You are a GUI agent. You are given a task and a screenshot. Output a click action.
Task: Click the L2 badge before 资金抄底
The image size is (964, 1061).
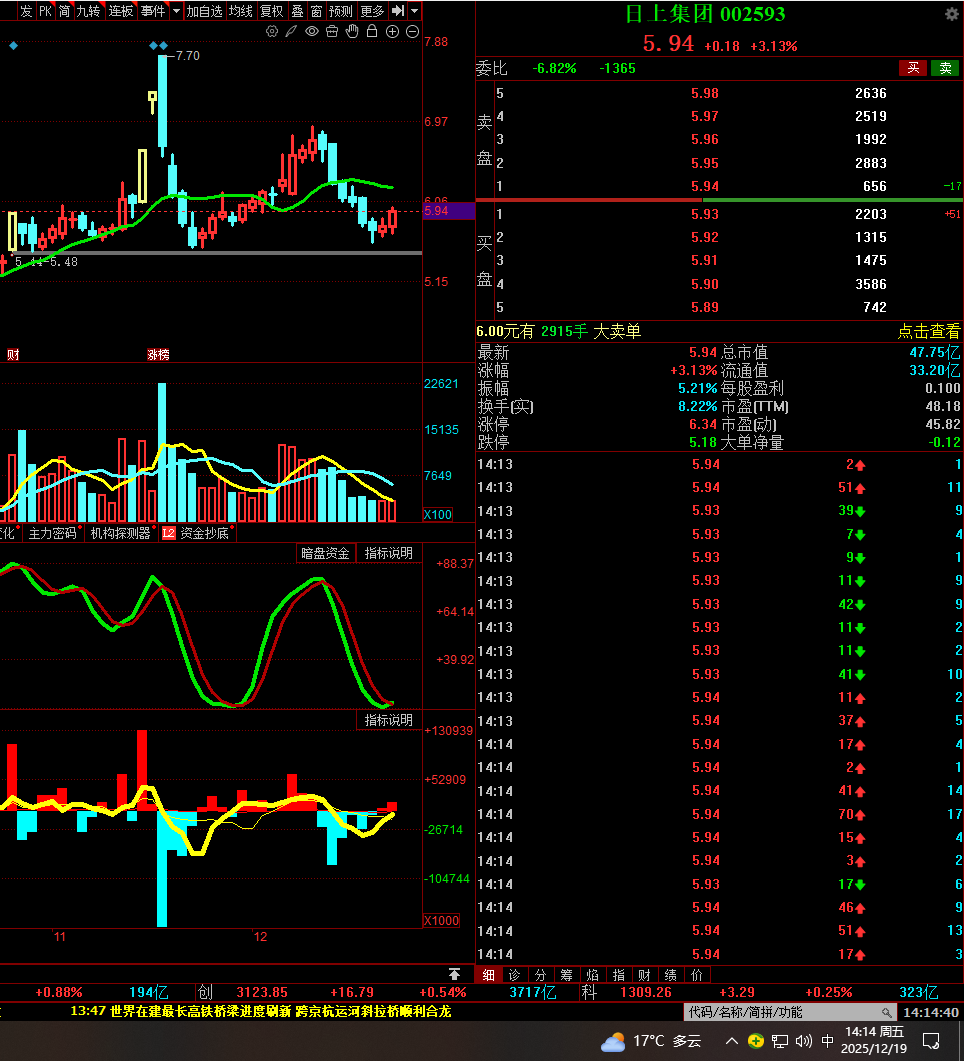coord(168,533)
